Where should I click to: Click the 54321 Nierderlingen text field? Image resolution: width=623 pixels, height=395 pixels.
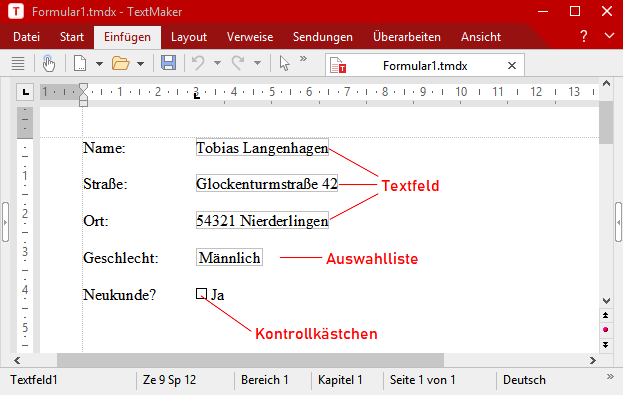point(262,220)
